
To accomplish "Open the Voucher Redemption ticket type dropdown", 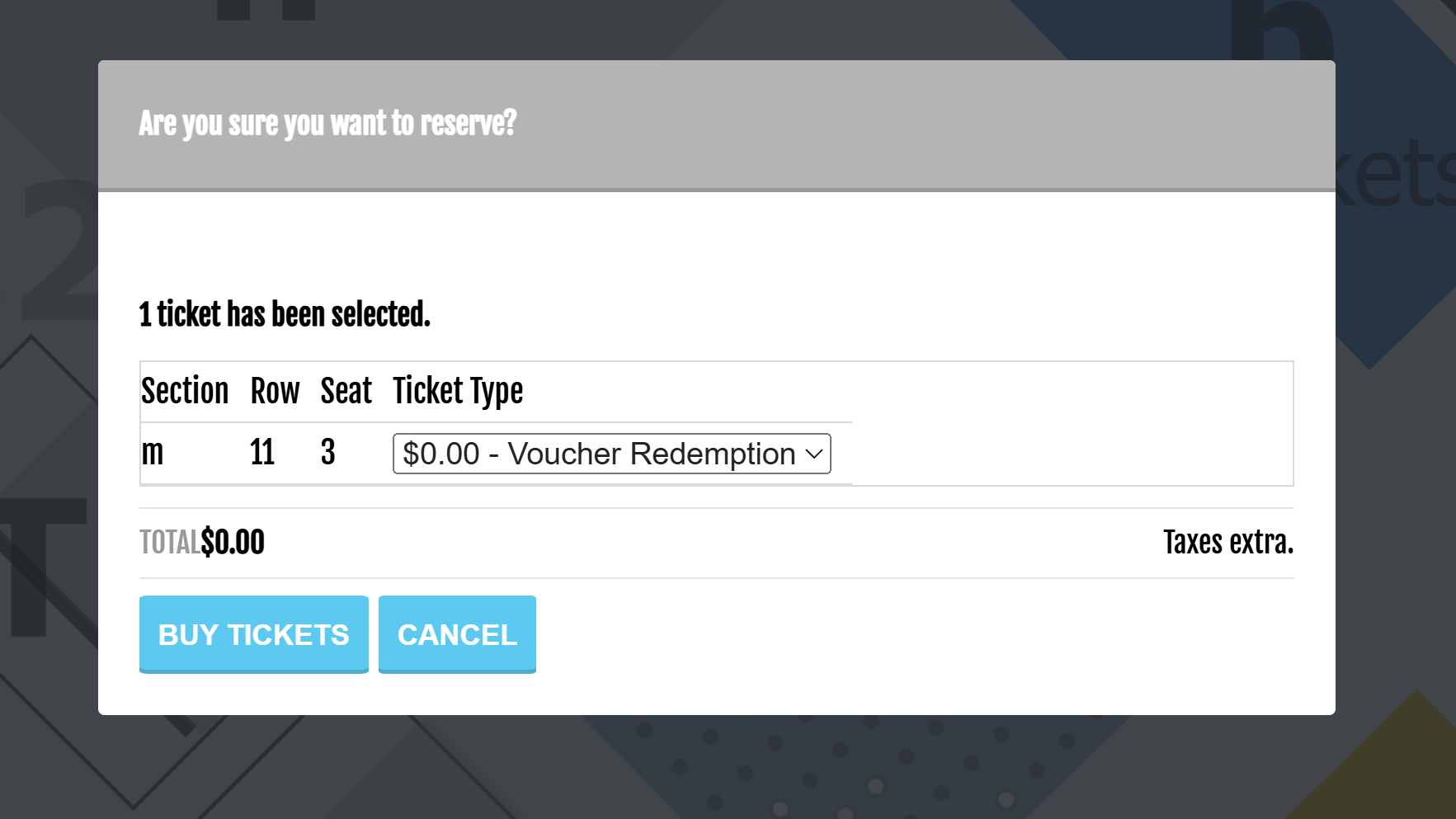I will click(598, 454).
